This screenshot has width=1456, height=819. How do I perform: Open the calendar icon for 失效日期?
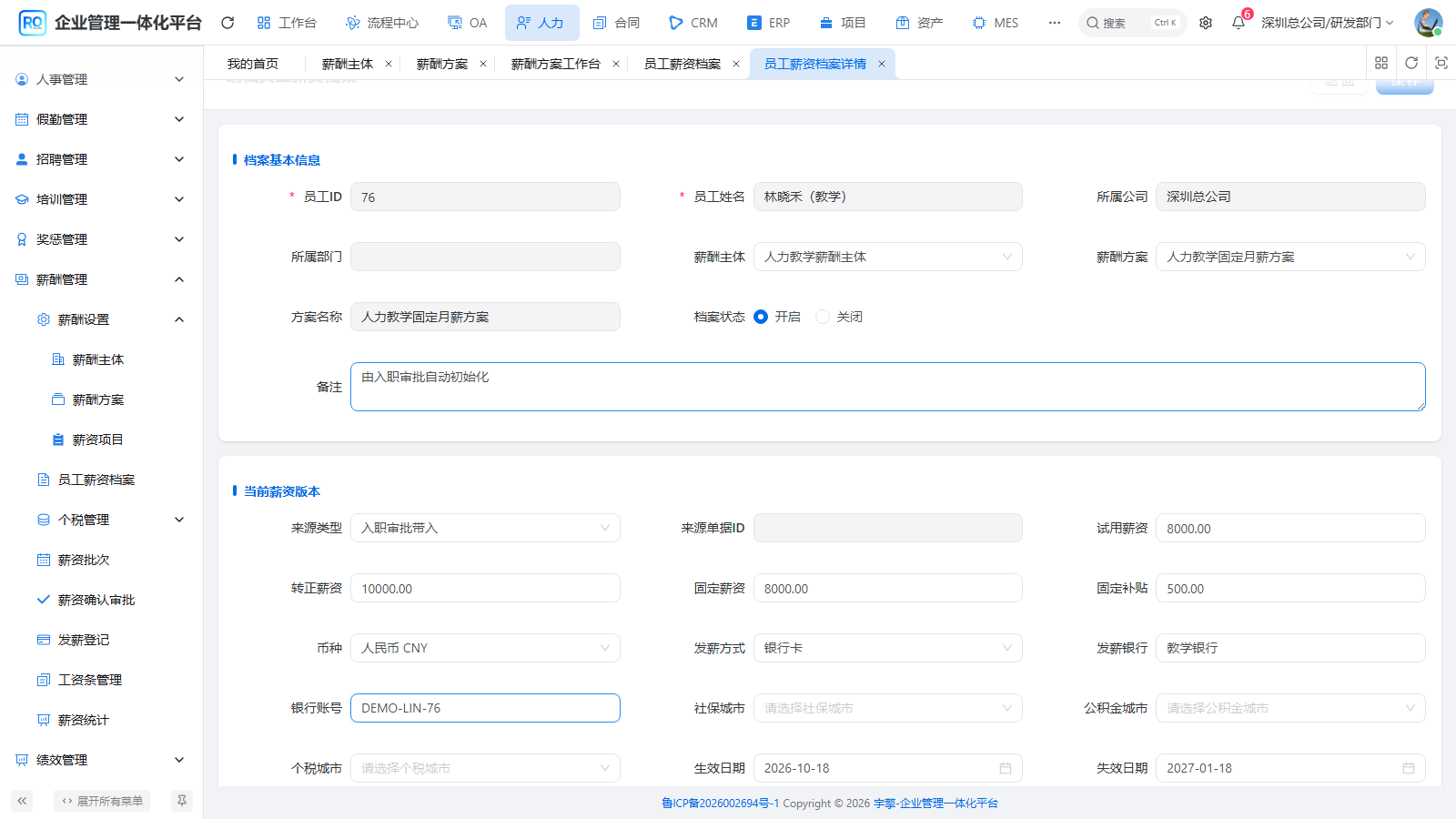1409,768
